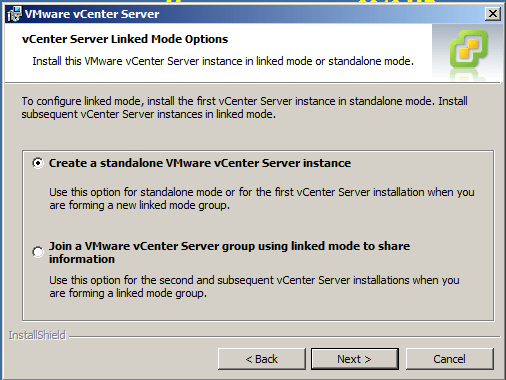Select the join linked mode group radio button
506x380 pixels.
pyautogui.click(x=38, y=252)
